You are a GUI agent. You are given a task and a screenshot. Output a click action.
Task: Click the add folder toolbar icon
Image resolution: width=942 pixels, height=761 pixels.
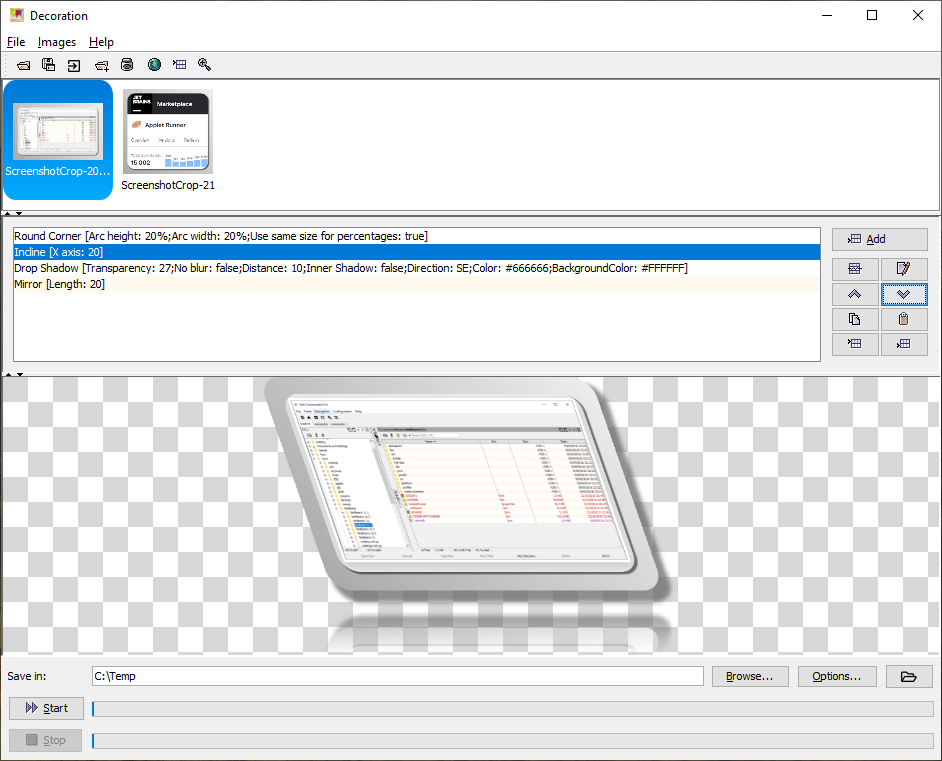101,65
